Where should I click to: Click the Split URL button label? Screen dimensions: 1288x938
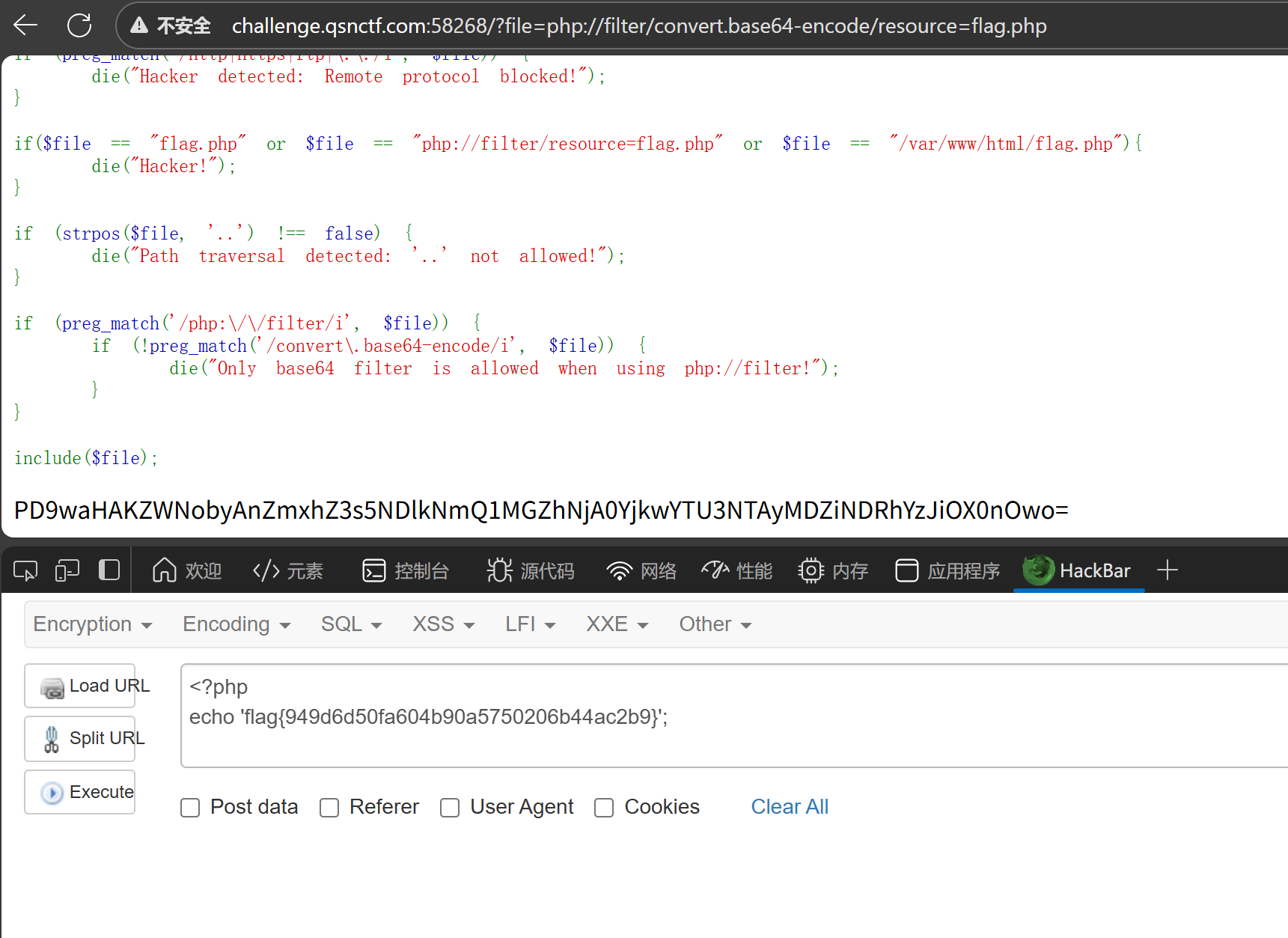point(107,739)
